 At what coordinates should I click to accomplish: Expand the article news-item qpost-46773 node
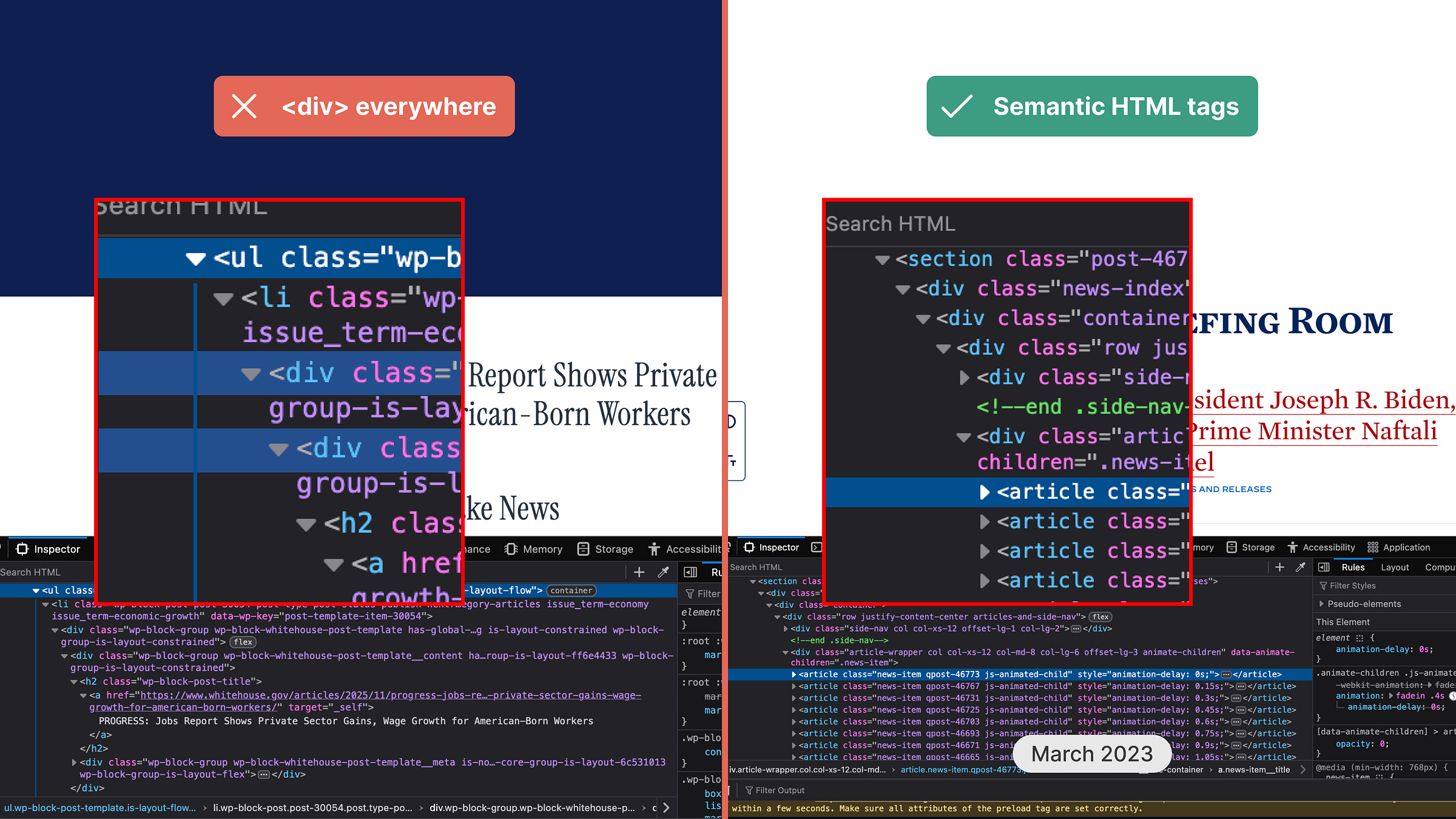click(x=795, y=674)
